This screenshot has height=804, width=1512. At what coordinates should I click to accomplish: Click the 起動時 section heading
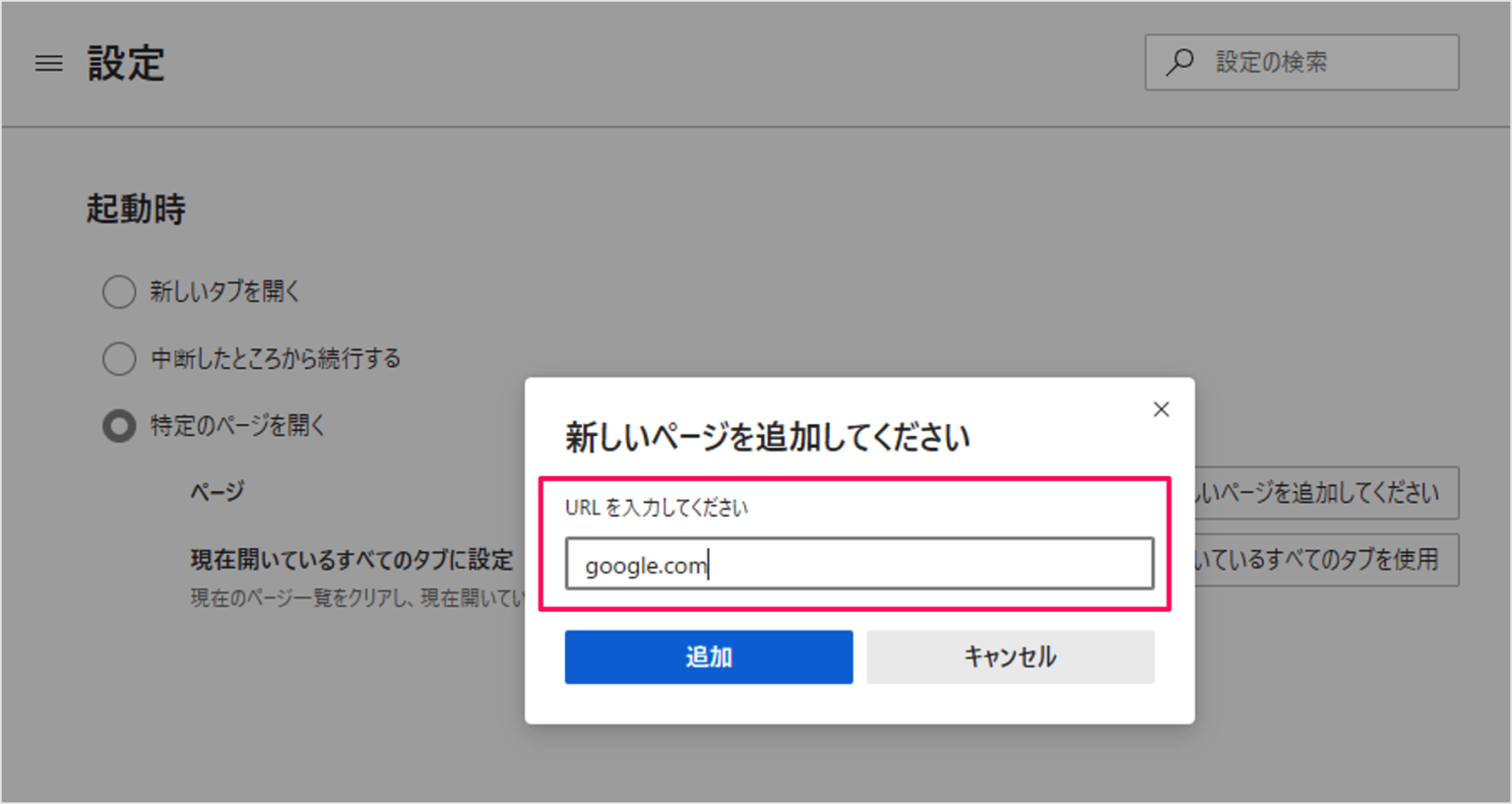pyautogui.click(x=136, y=209)
